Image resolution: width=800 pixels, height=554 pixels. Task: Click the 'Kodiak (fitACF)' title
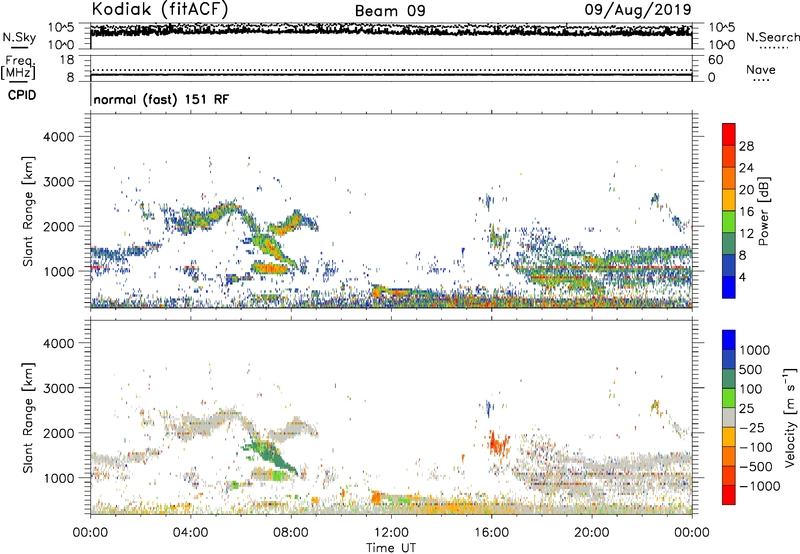160,9
